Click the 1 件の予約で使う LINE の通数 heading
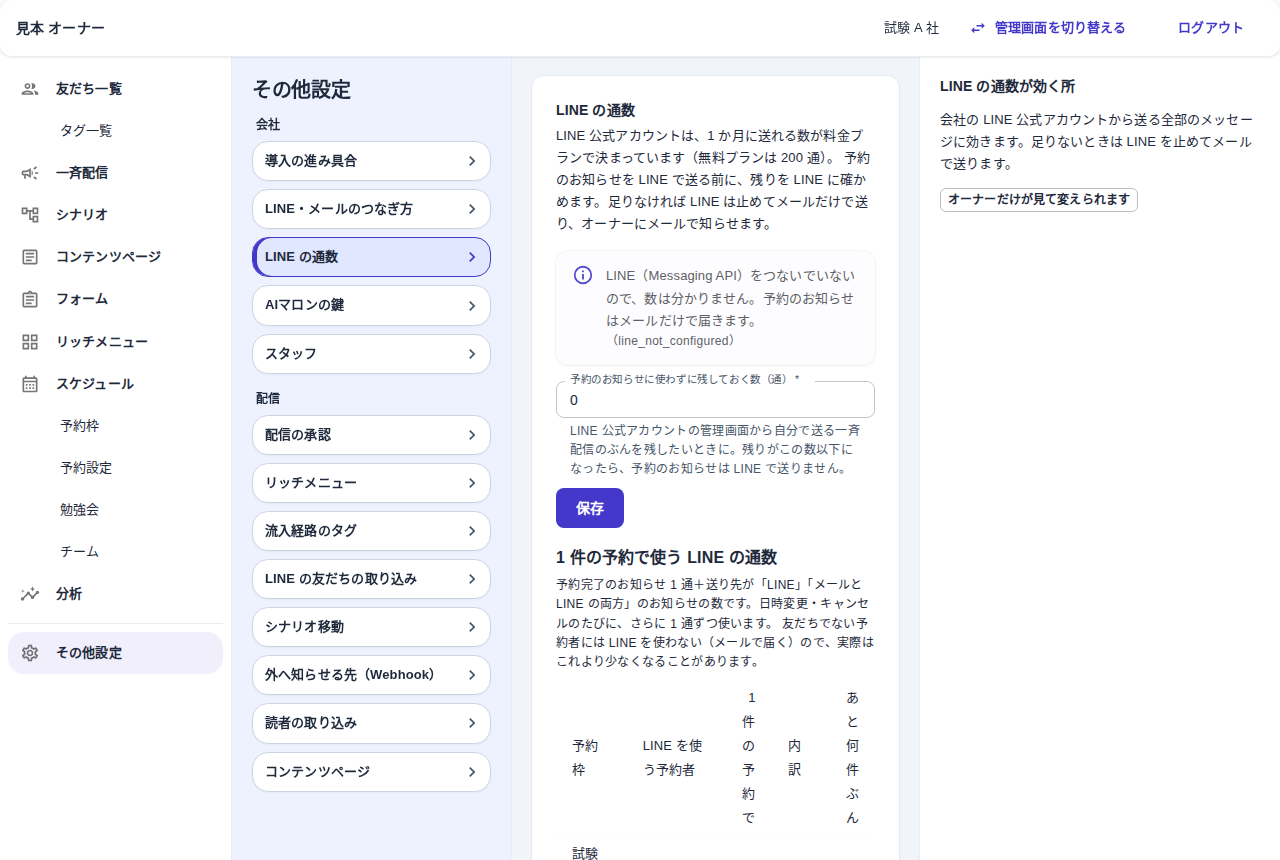Screen dimensions: 1280x860 pyautogui.click(x=666, y=557)
